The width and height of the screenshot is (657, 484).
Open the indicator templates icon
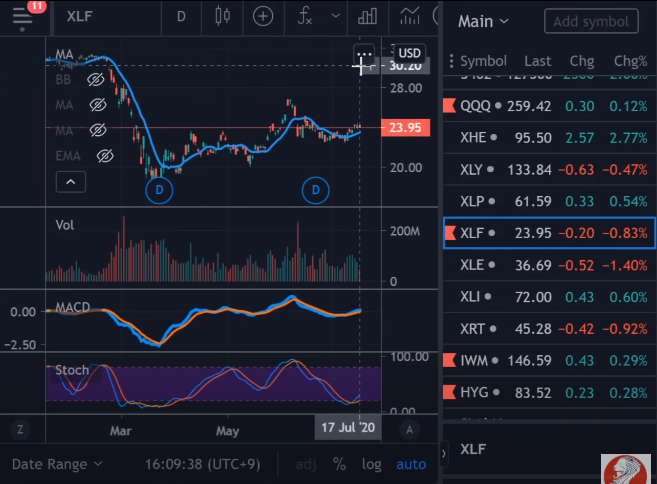[x=410, y=16]
